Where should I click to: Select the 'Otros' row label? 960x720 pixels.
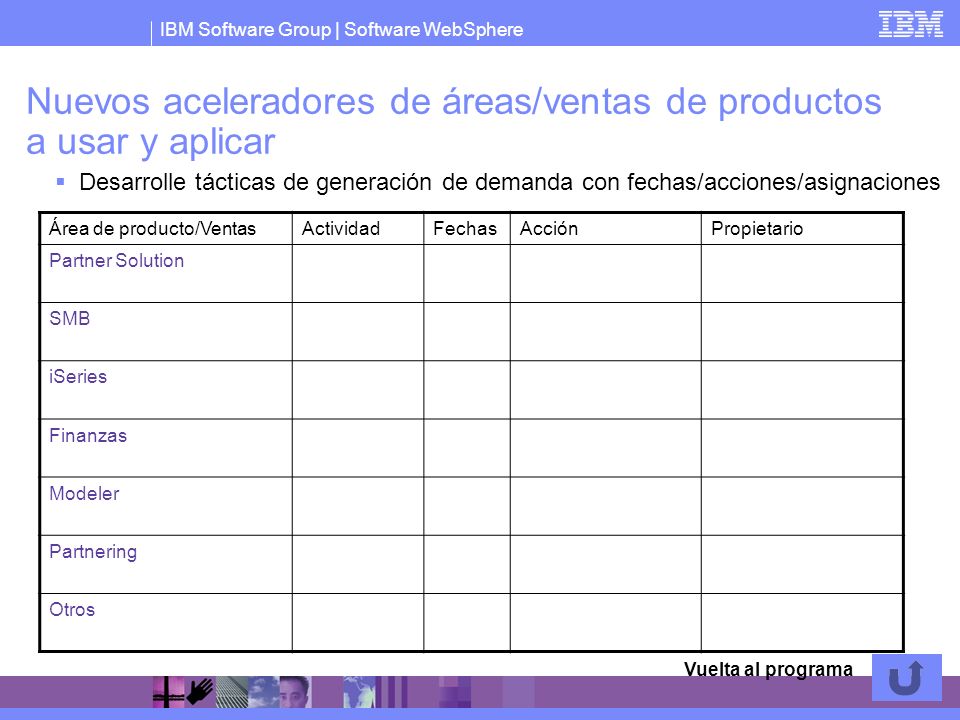pyautogui.click(x=72, y=610)
